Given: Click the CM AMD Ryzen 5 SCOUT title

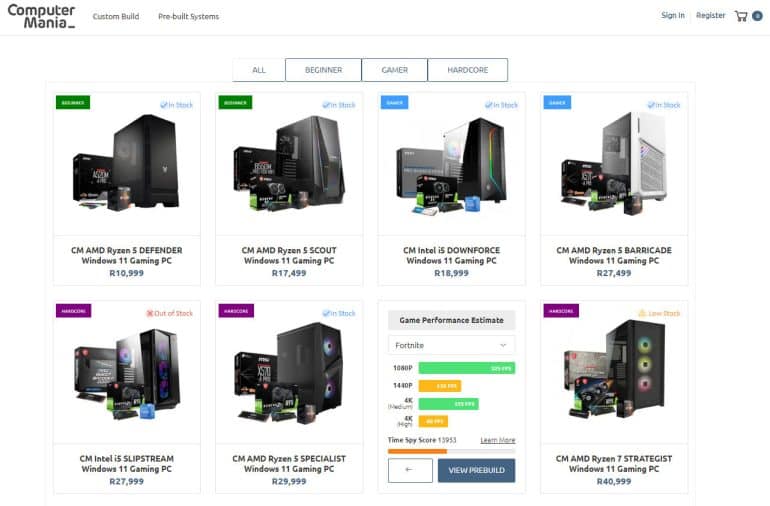Looking at the screenshot, I should (x=289, y=255).
